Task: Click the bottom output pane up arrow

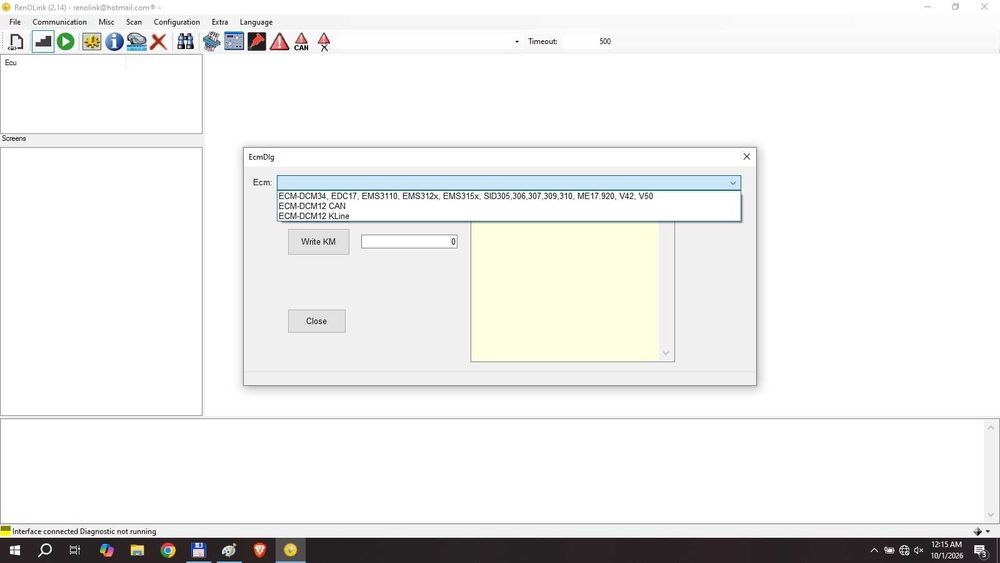Action: click(x=990, y=428)
